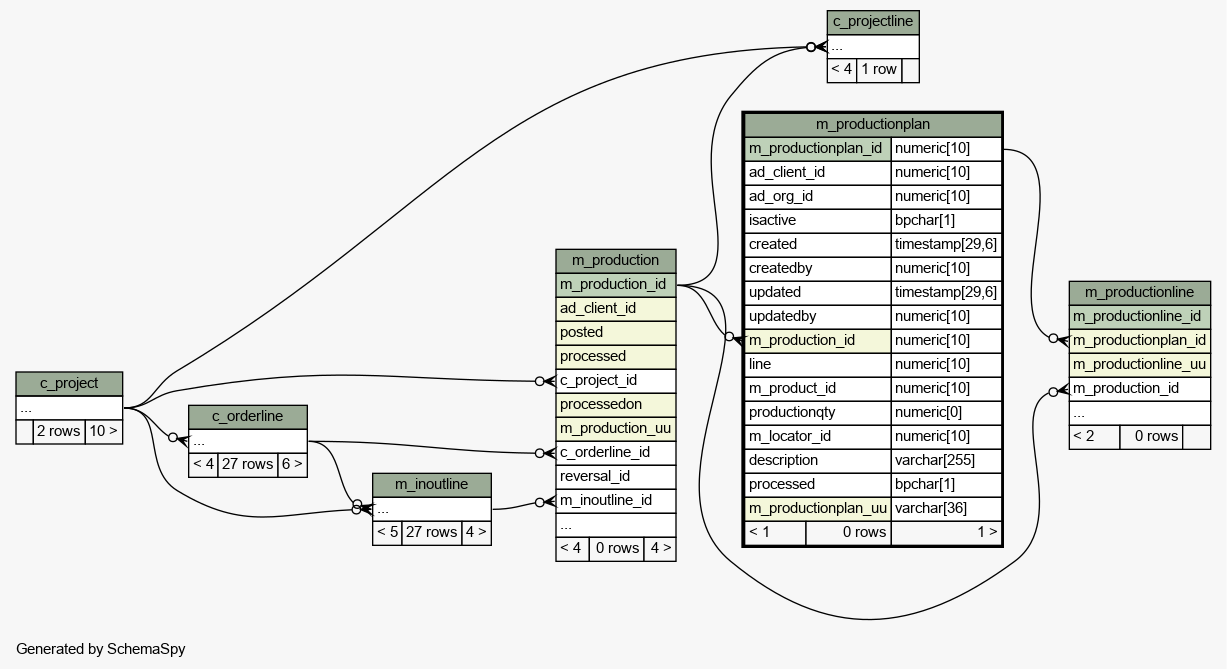
Task: Click the m_inoutline_id column in m_production
Action: click(x=615, y=500)
